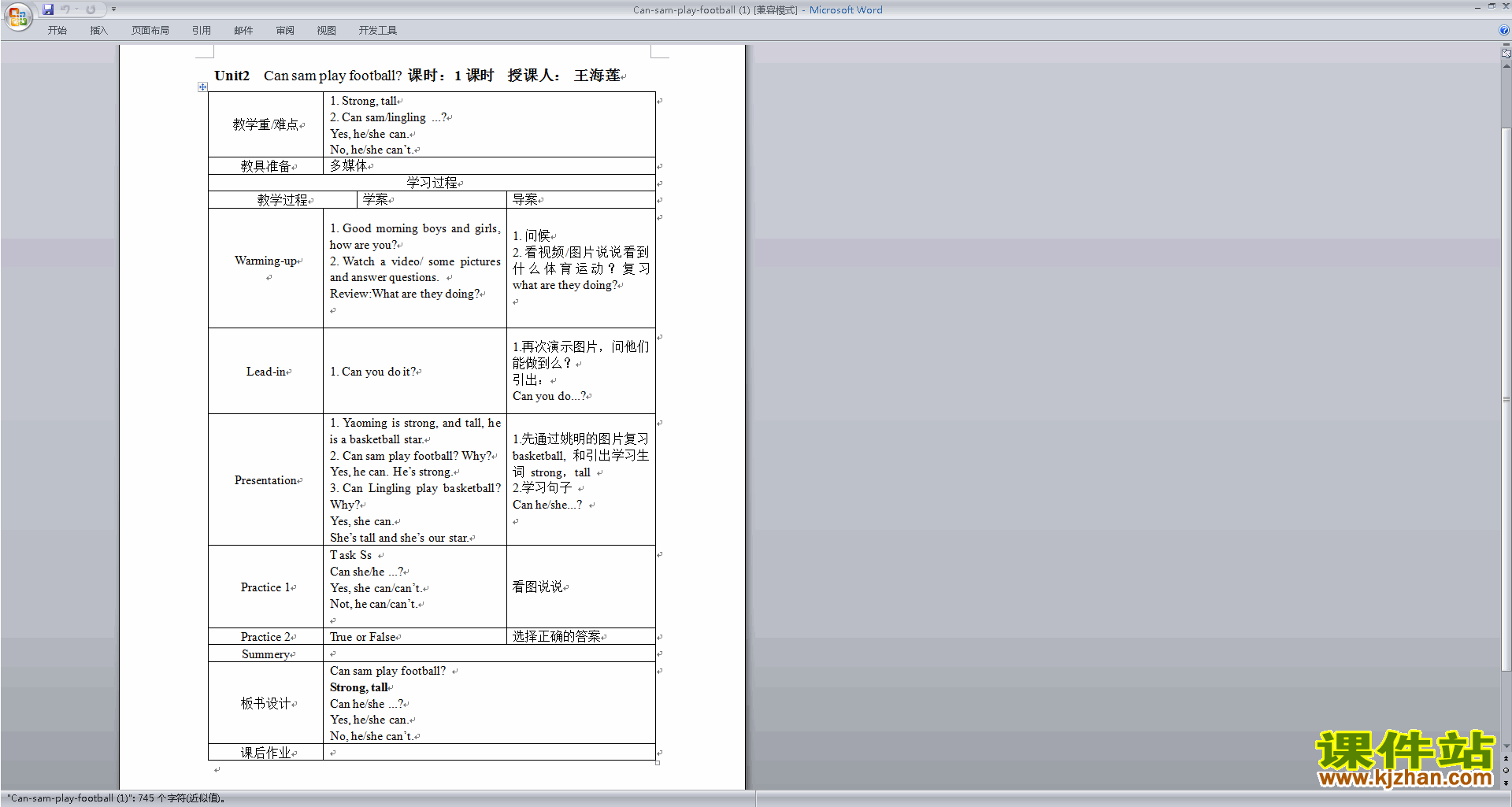The image size is (1512, 807).
Task: Click the 'Lead-in' cell
Action: coord(266,372)
